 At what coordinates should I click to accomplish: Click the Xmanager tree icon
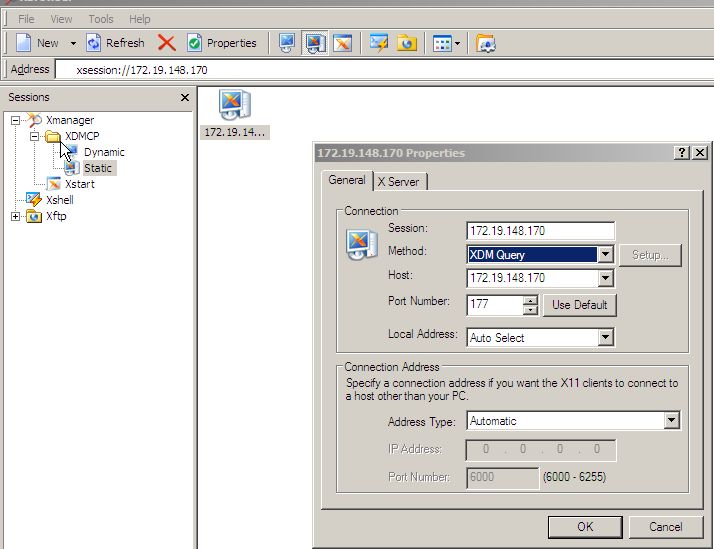(x=34, y=120)
